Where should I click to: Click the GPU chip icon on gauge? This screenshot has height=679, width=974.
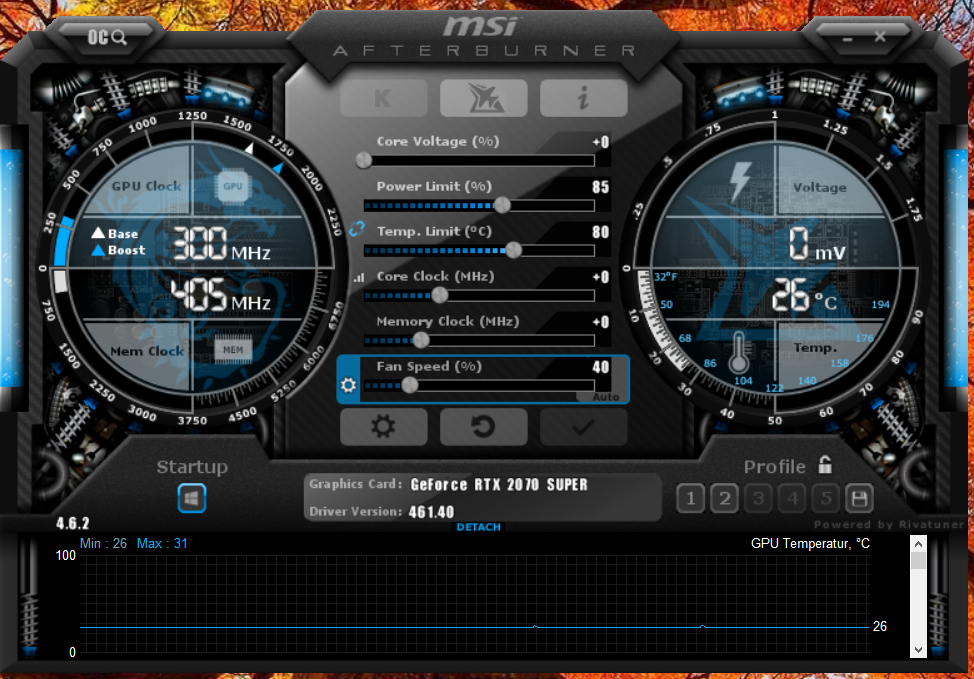click(233, 186)
